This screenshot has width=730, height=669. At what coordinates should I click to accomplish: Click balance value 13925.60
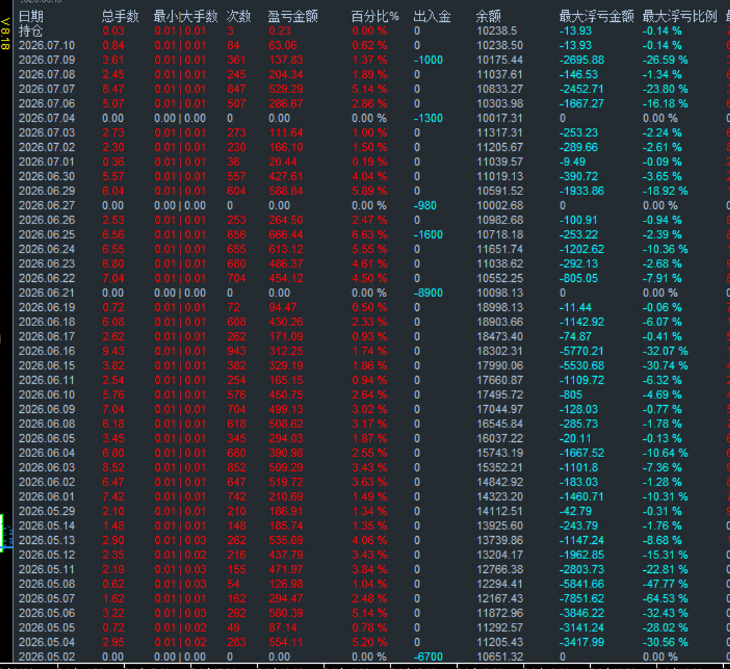pos(500,526)
